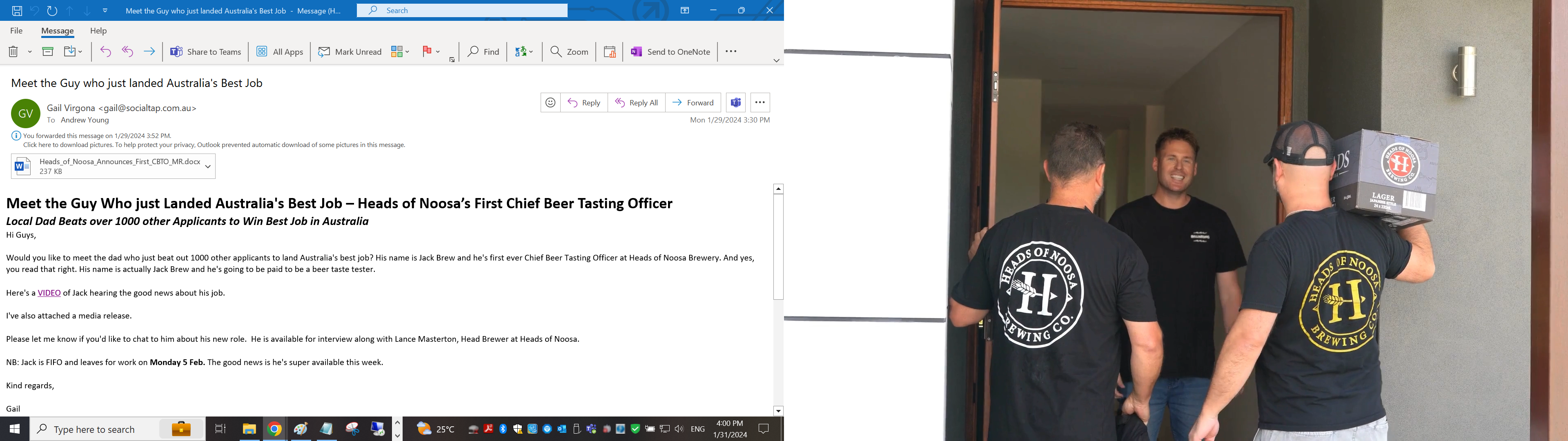Click the ENG language indicator
This screenshot has width=1568, height=441.
point(698,429)
